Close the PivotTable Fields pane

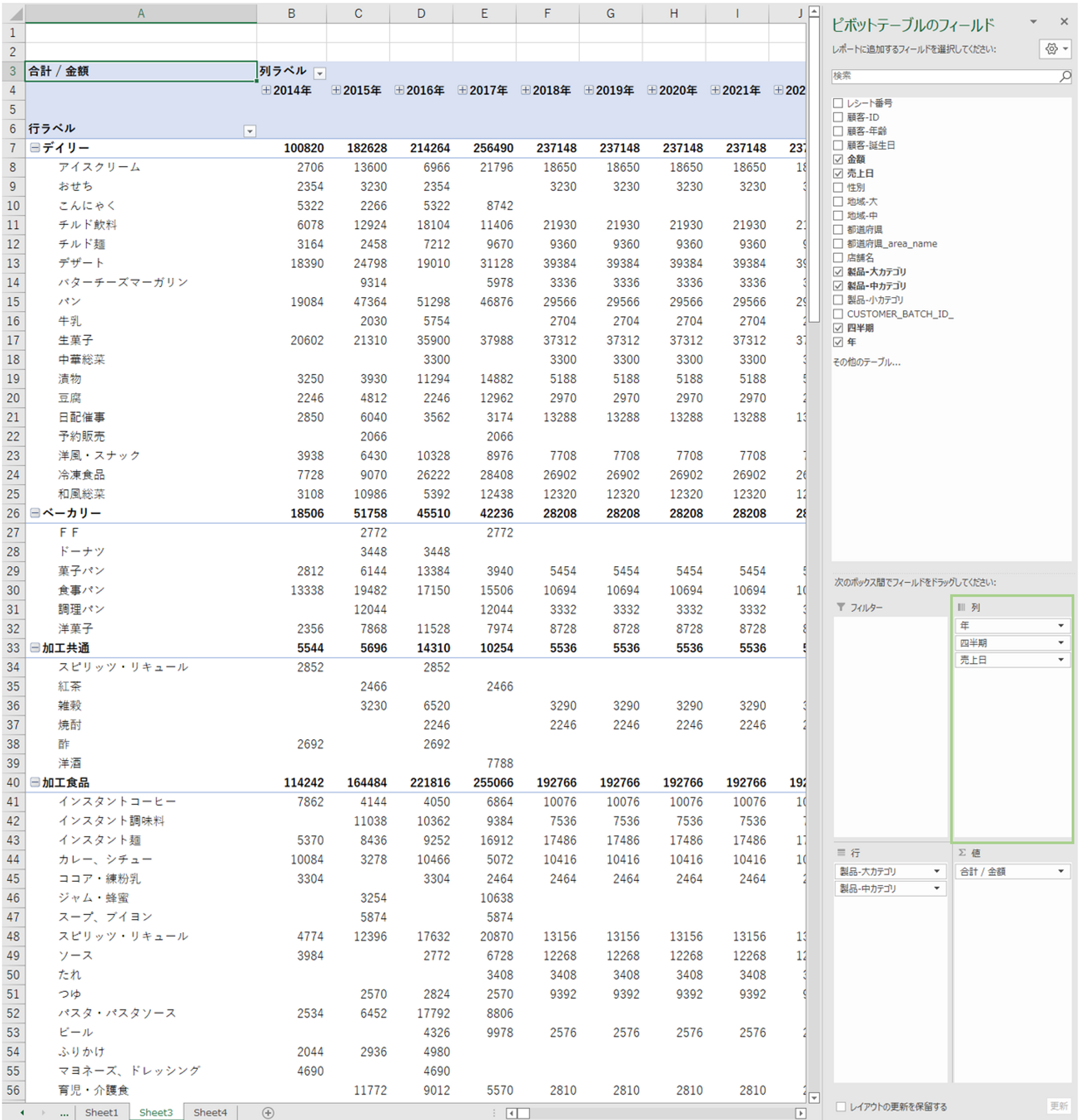point(1063,22)
